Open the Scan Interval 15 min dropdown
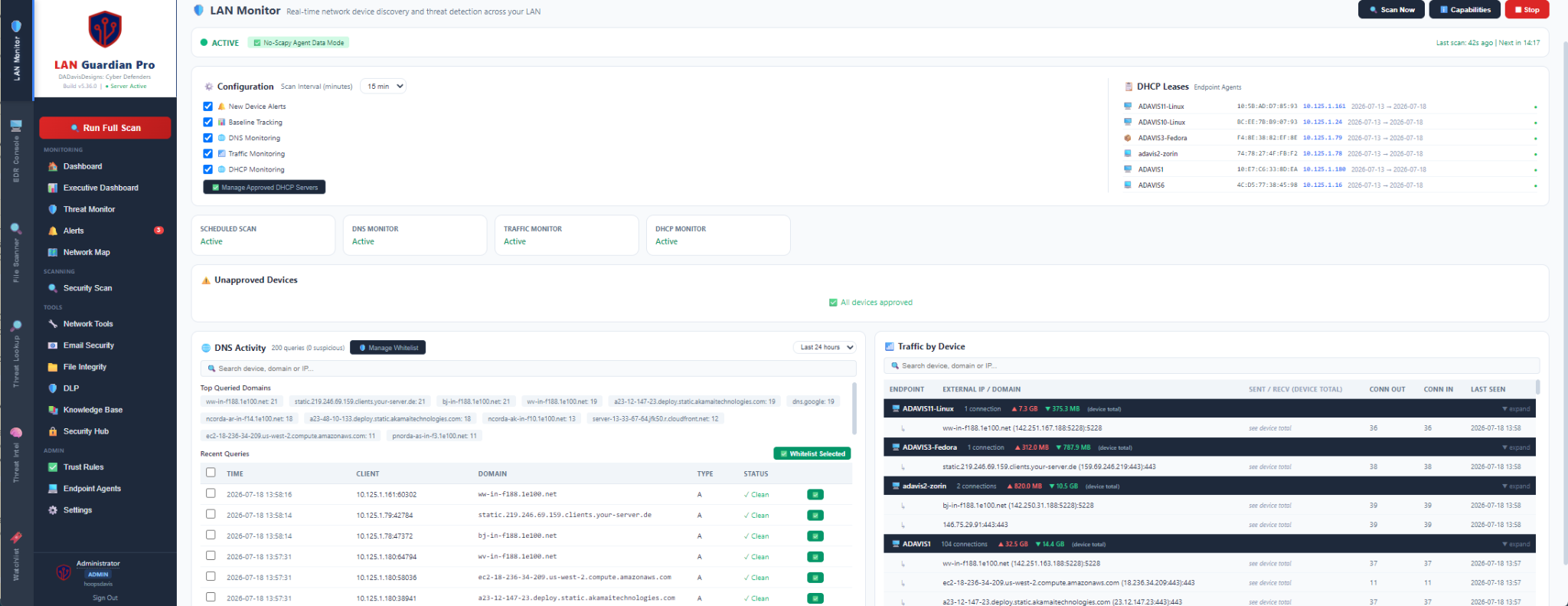This screenshot has width=1568, height=606. pyautogui.click(x=383, y=87)
